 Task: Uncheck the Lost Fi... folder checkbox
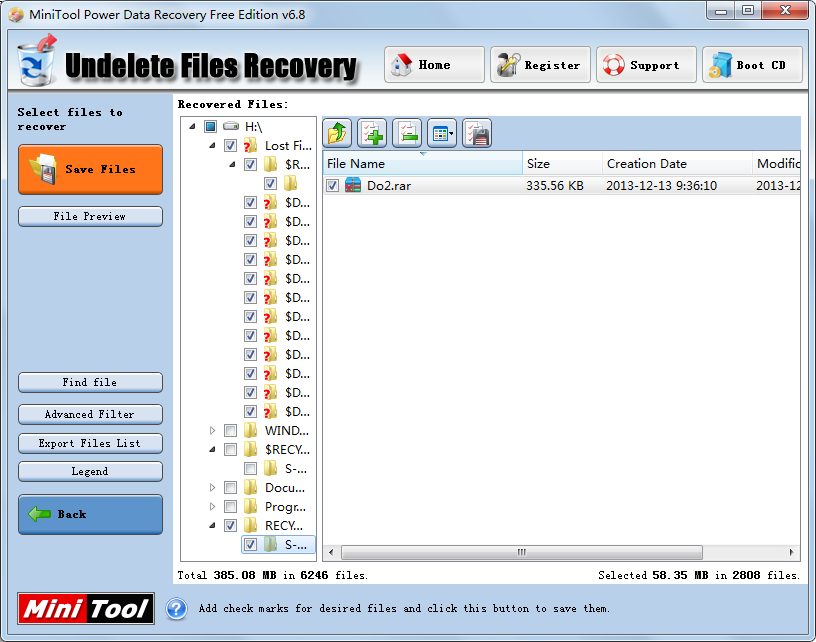(231, 146)
